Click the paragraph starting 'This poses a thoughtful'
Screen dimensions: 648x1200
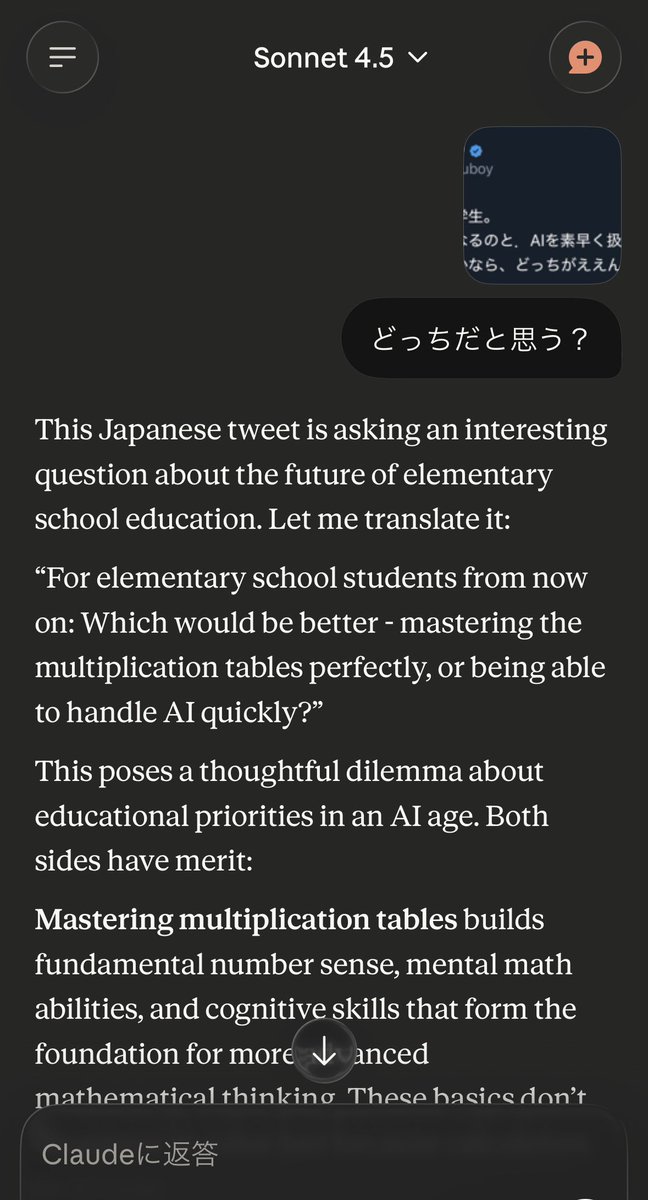pos(291,815)
